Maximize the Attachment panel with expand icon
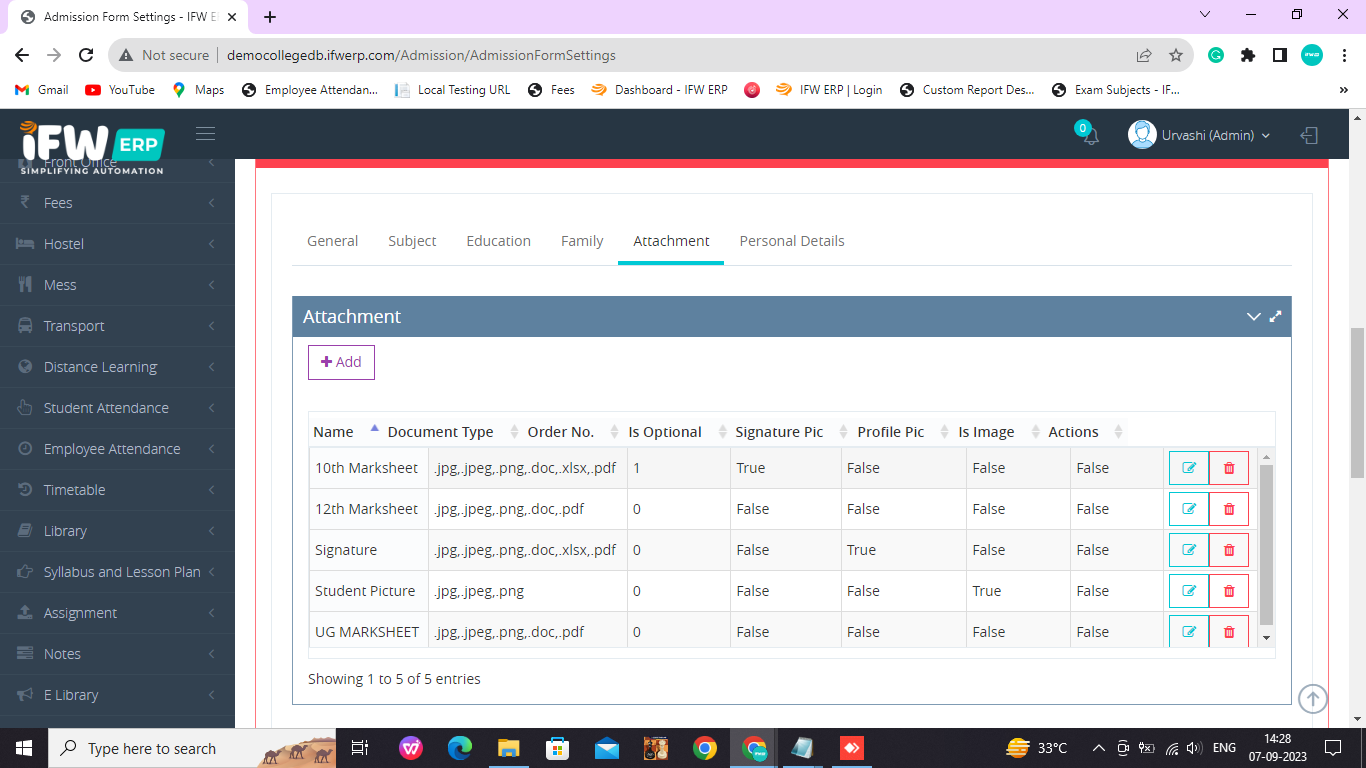 tap(1275, 316)
